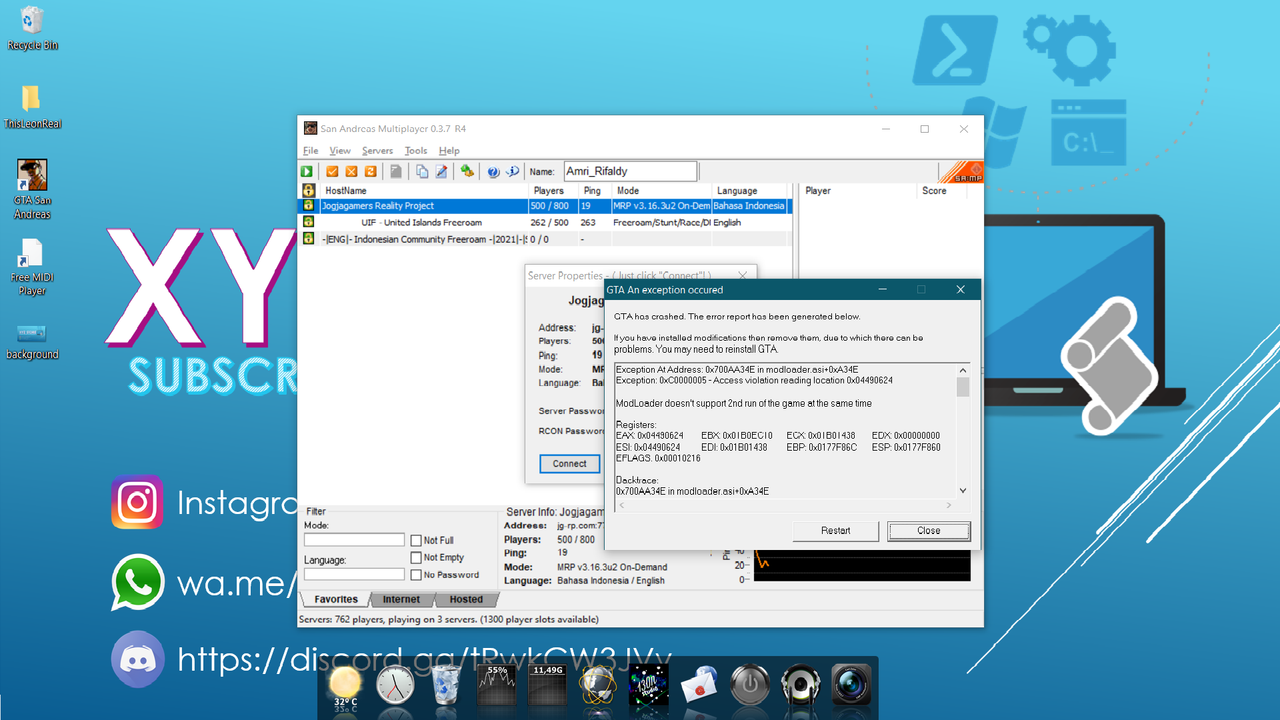Open the View menu

[340, 151]
